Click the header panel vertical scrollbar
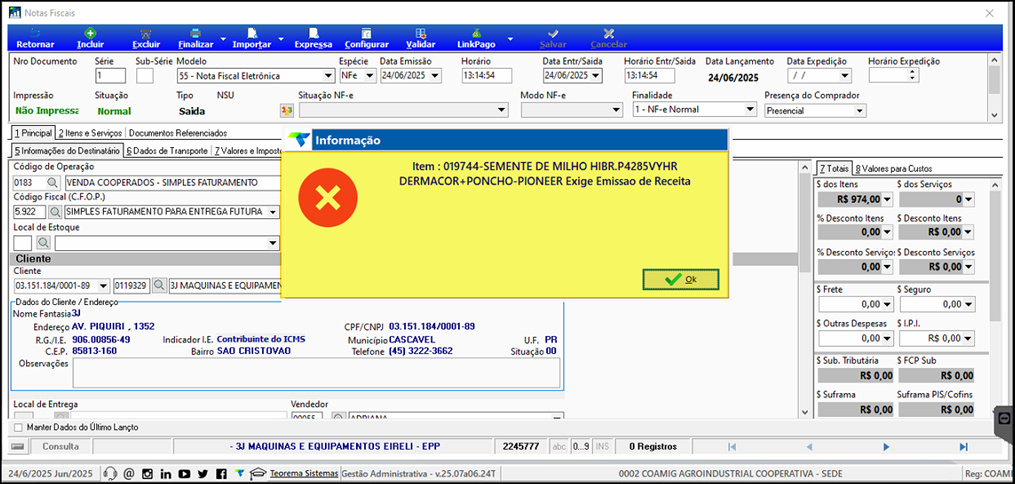This screenshot has height=484, width=1015. [x=994, y=87]
